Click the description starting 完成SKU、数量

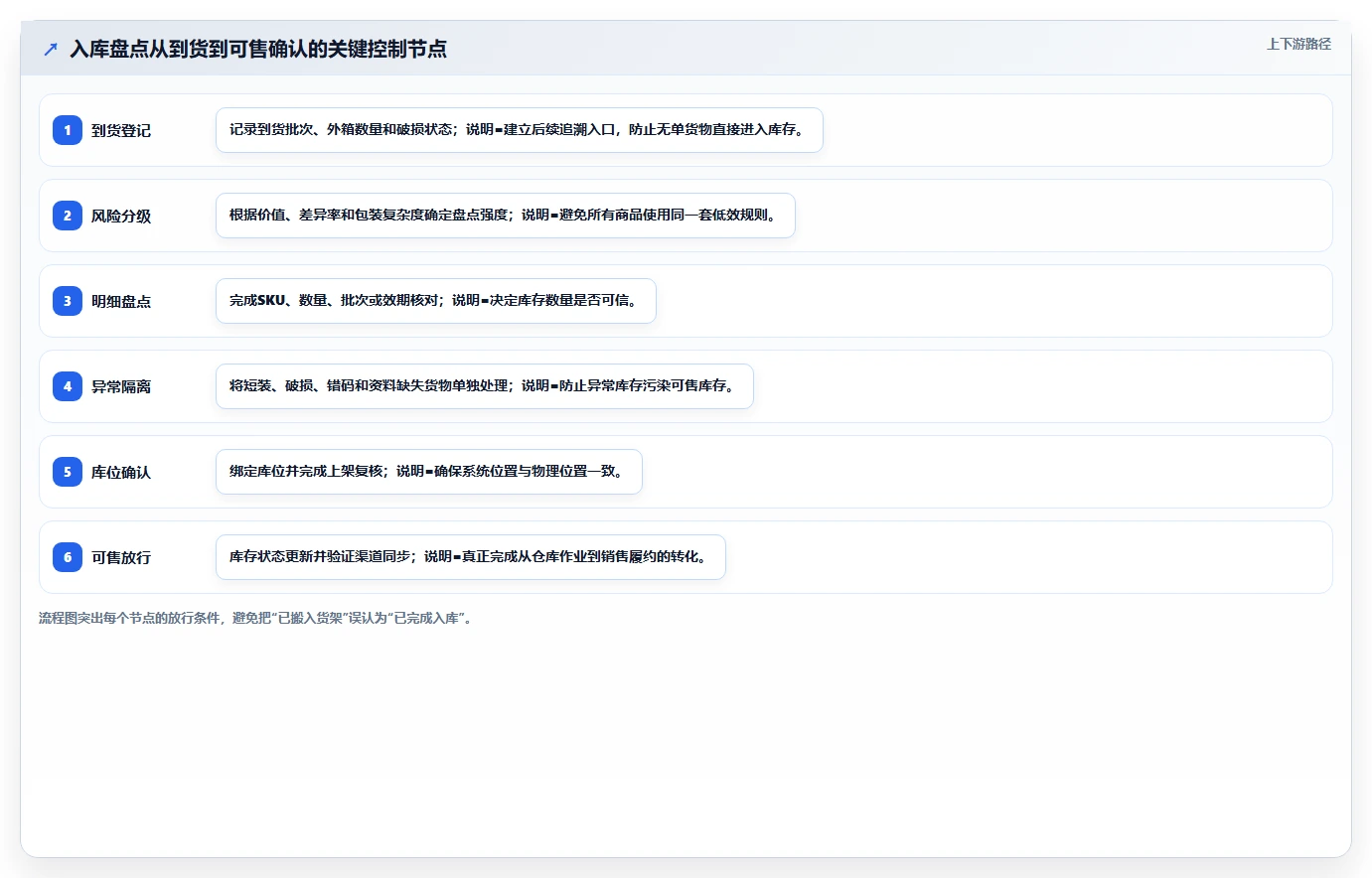[436, 301]
